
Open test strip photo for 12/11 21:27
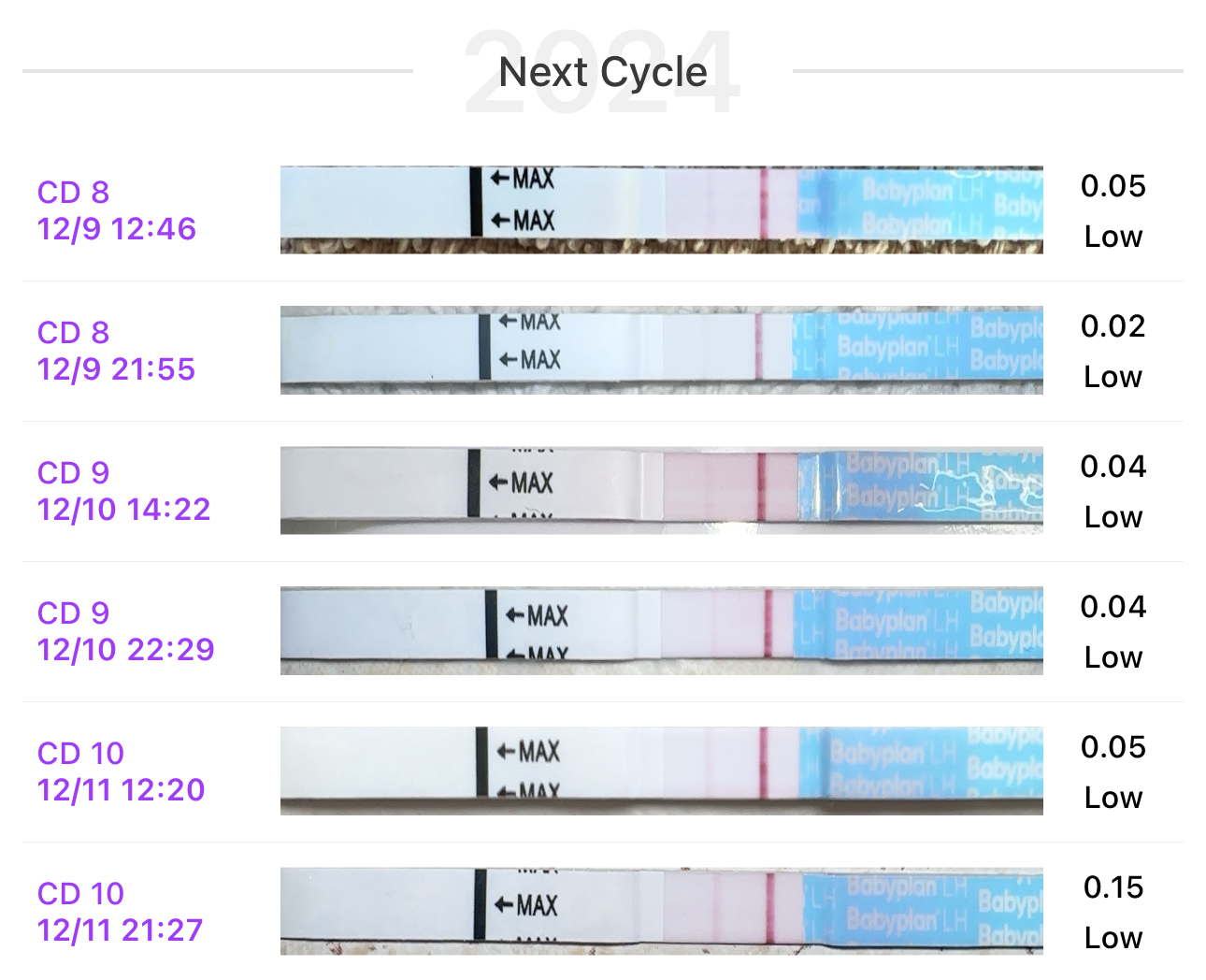661,911
